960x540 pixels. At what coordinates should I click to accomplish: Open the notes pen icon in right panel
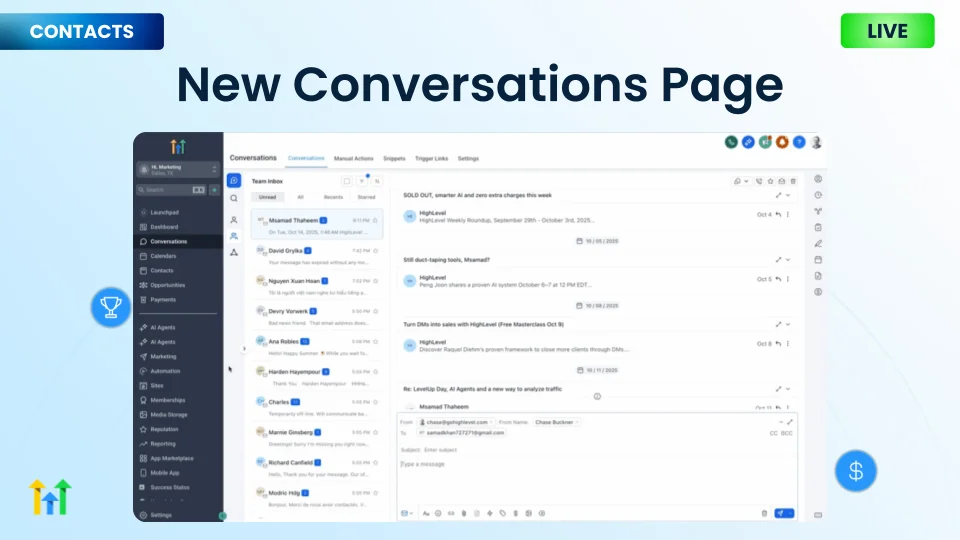coord(818,244)
